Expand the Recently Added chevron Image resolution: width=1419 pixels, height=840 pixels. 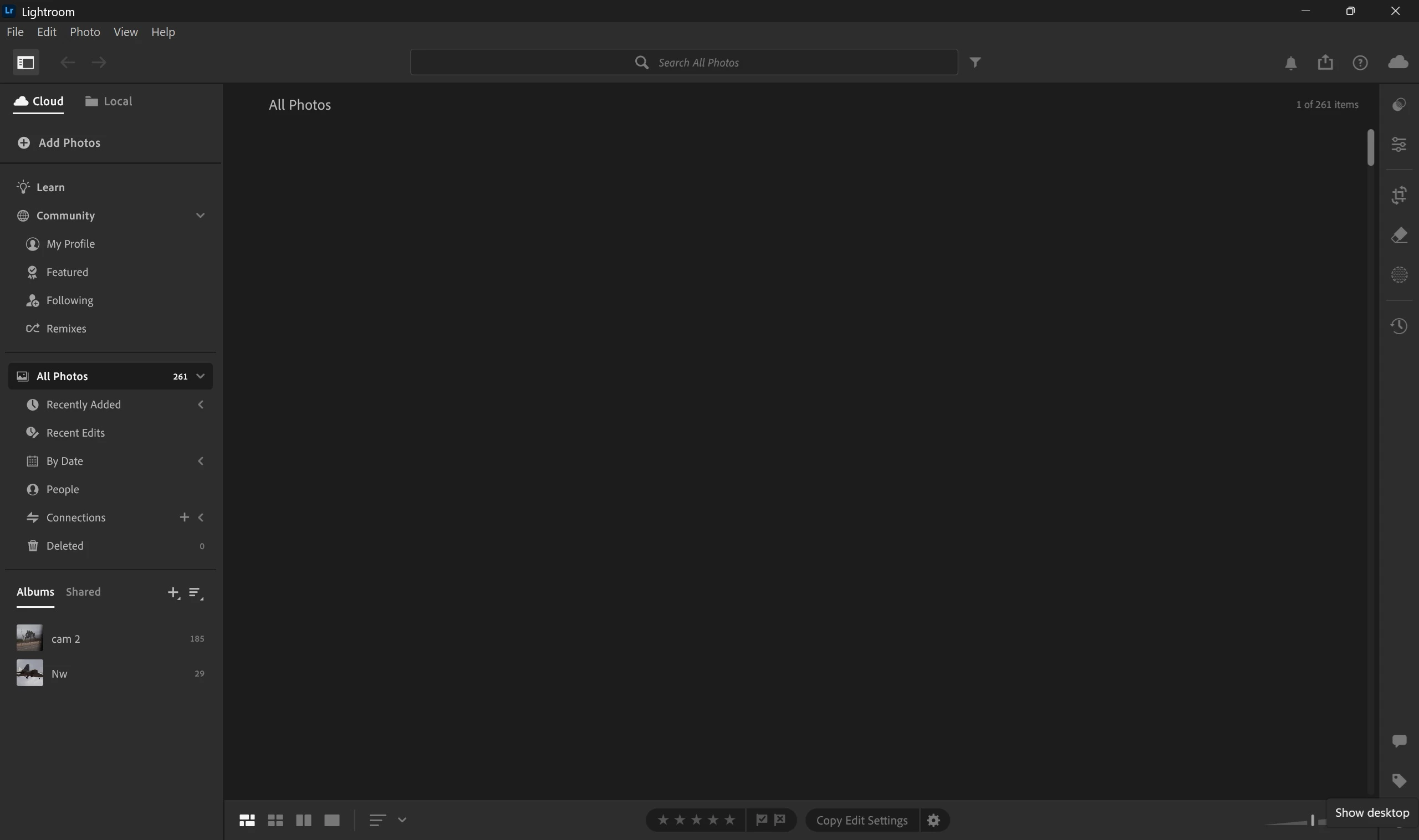point(200,404)
